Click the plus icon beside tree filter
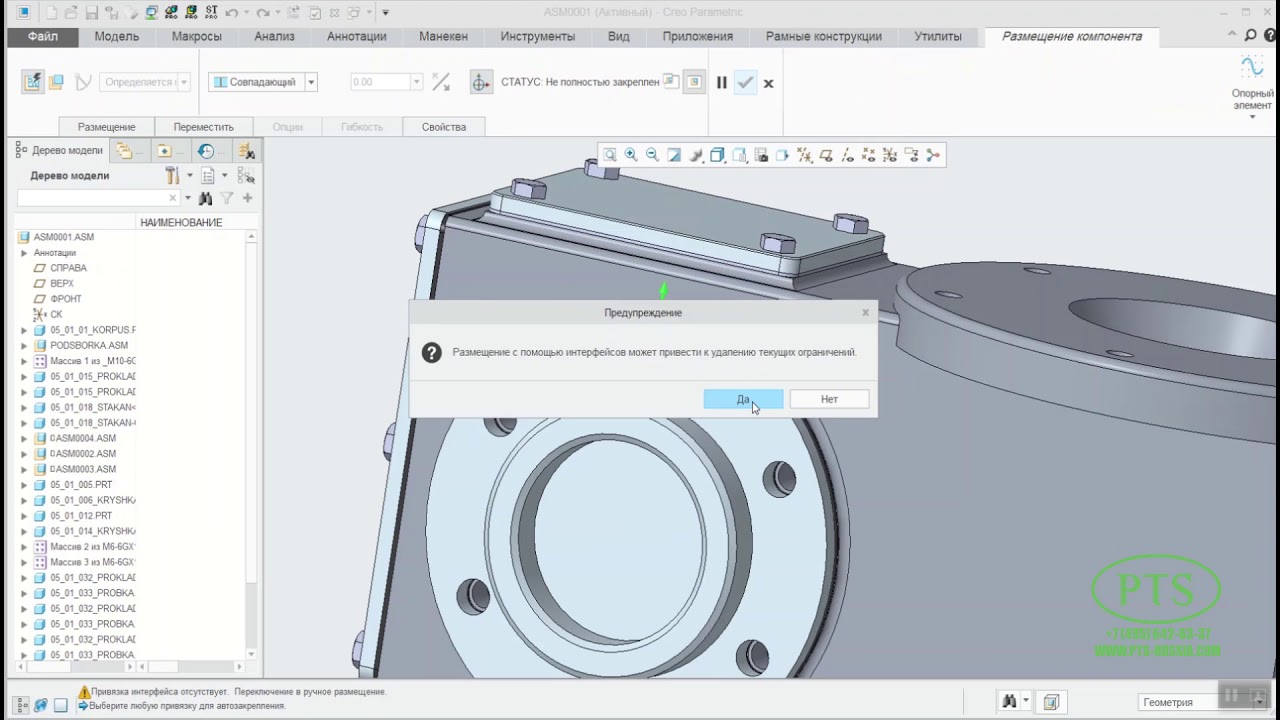 pyautogui.click(x=247, y=198)
